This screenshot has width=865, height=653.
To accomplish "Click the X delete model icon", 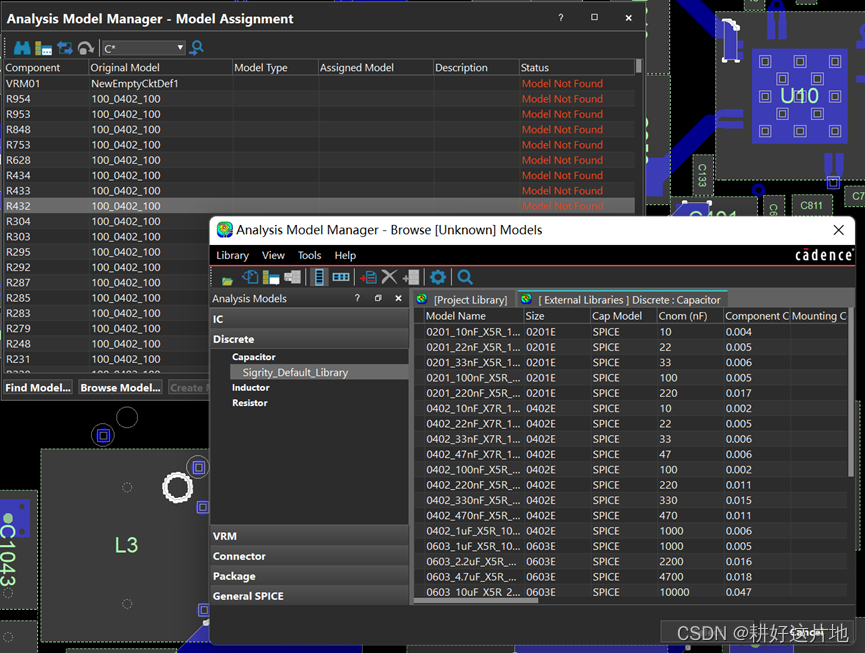I will click(x=389, y=277).
